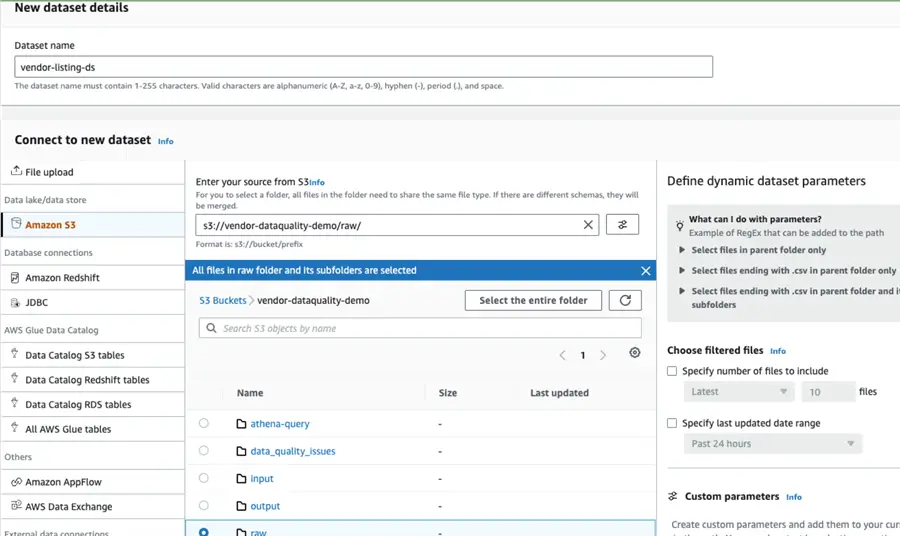Open the athena-query folder link
Viewport: 900px width, 536px height.
coord(280,424)
